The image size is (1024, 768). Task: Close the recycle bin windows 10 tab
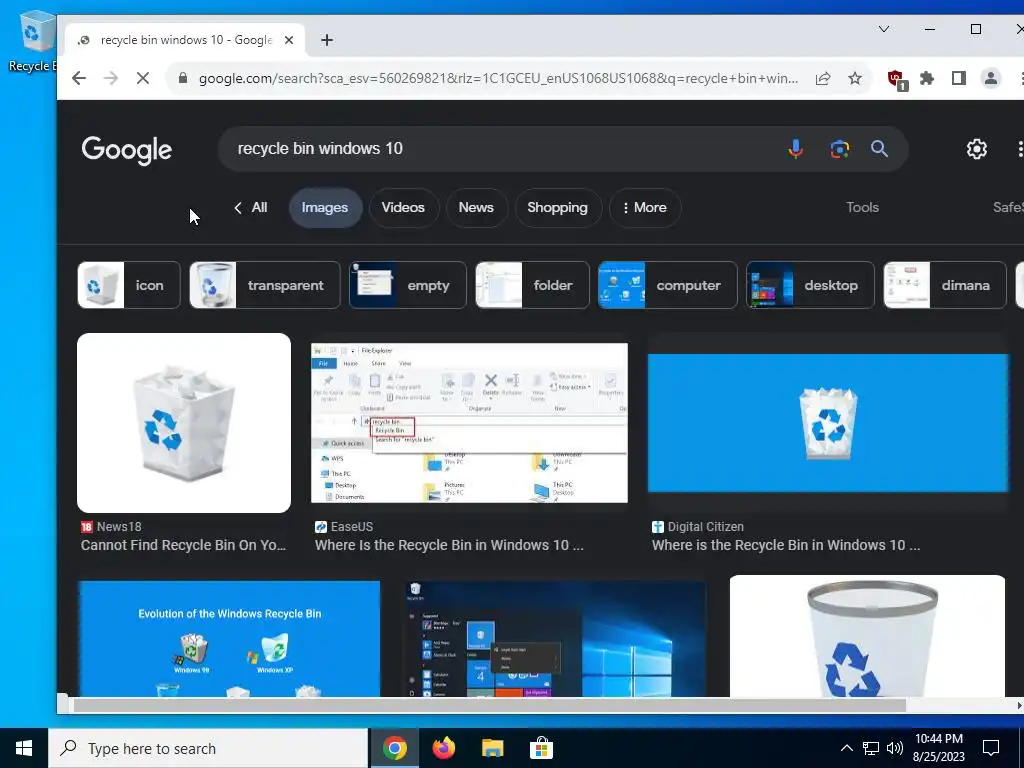point(289,40)
